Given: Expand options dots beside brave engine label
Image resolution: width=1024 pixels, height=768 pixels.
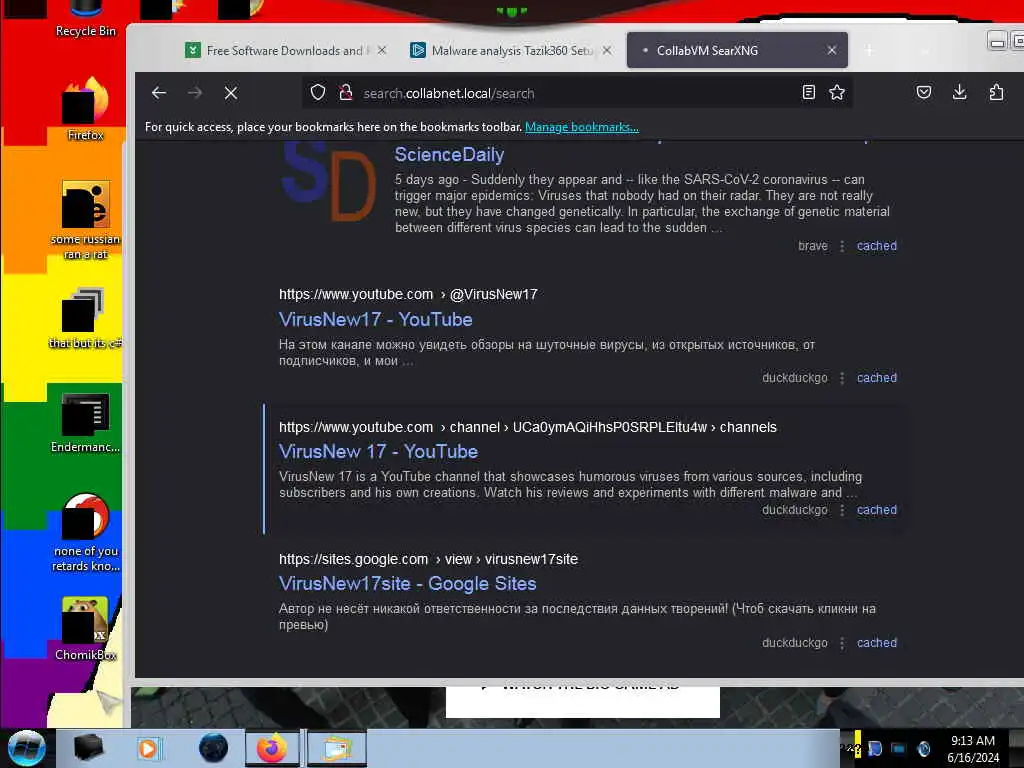Looking at the screenshot, I should (x=842, y=246).
